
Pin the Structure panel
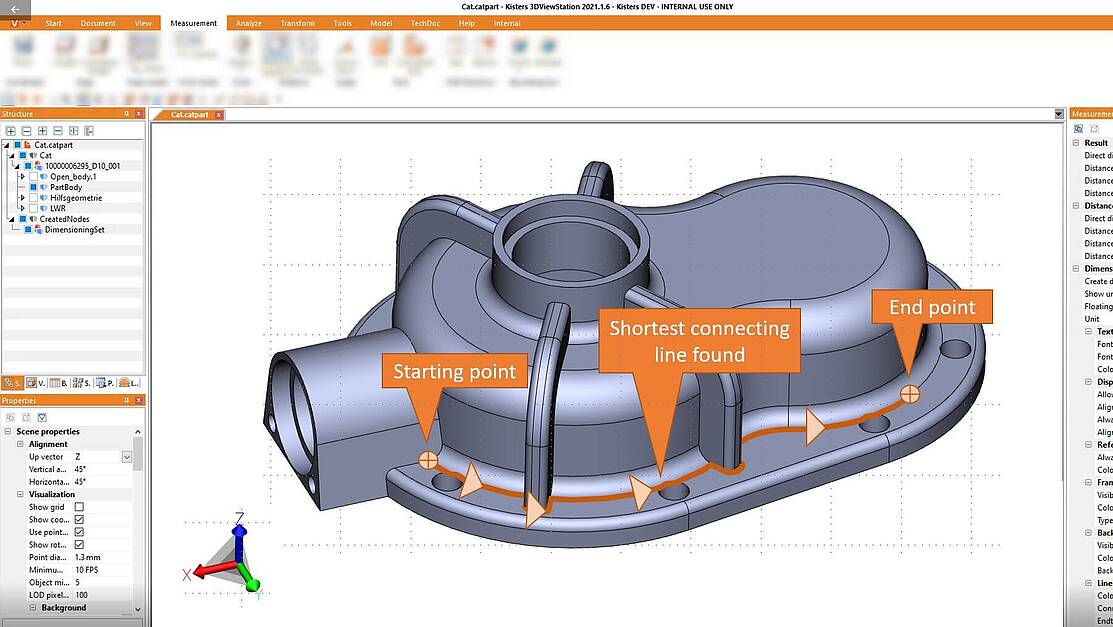pyautogui.click(x=126, y=114)
